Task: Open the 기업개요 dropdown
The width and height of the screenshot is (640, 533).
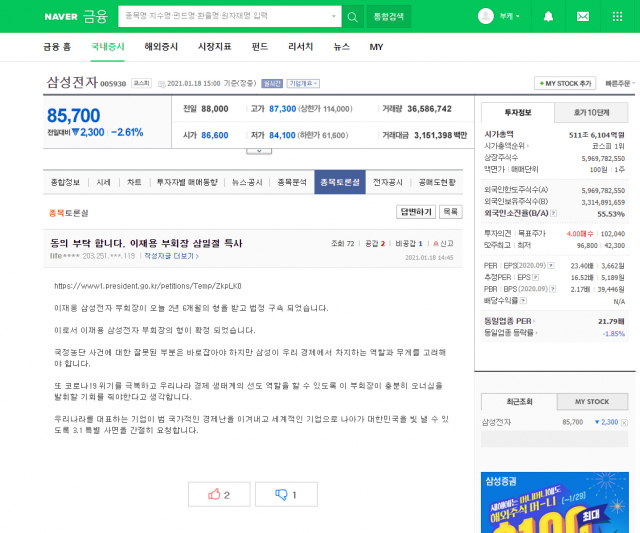Action: pyautogui.click(x=303, y=84)
